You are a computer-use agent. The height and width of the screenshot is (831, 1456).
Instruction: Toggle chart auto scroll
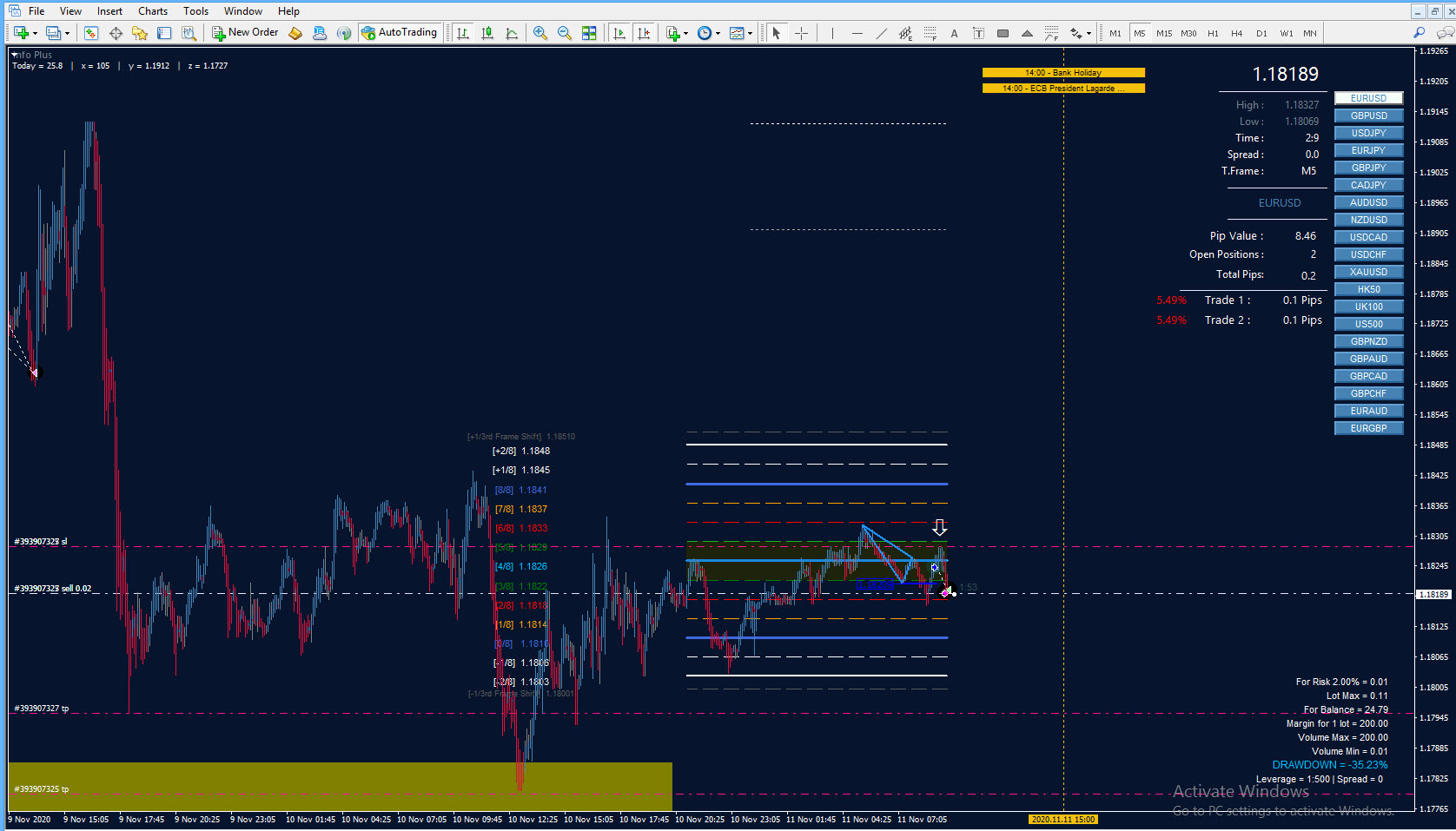(x=619, y=33)
